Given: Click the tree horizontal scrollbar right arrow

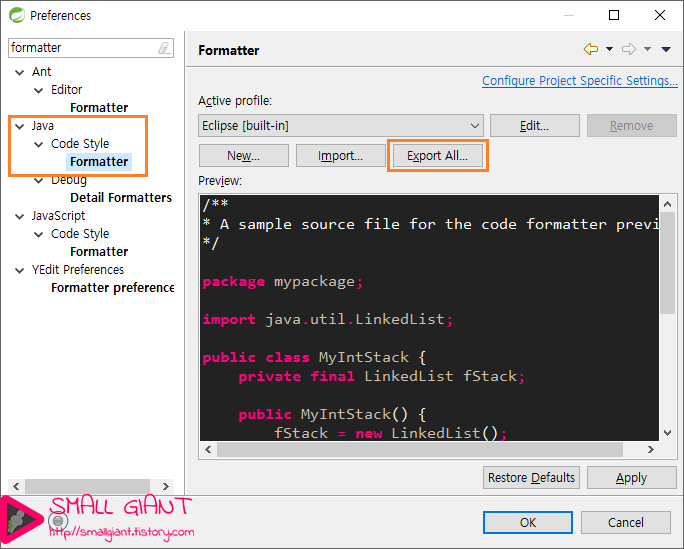Looking at the screenshot, I should point(165,486).
